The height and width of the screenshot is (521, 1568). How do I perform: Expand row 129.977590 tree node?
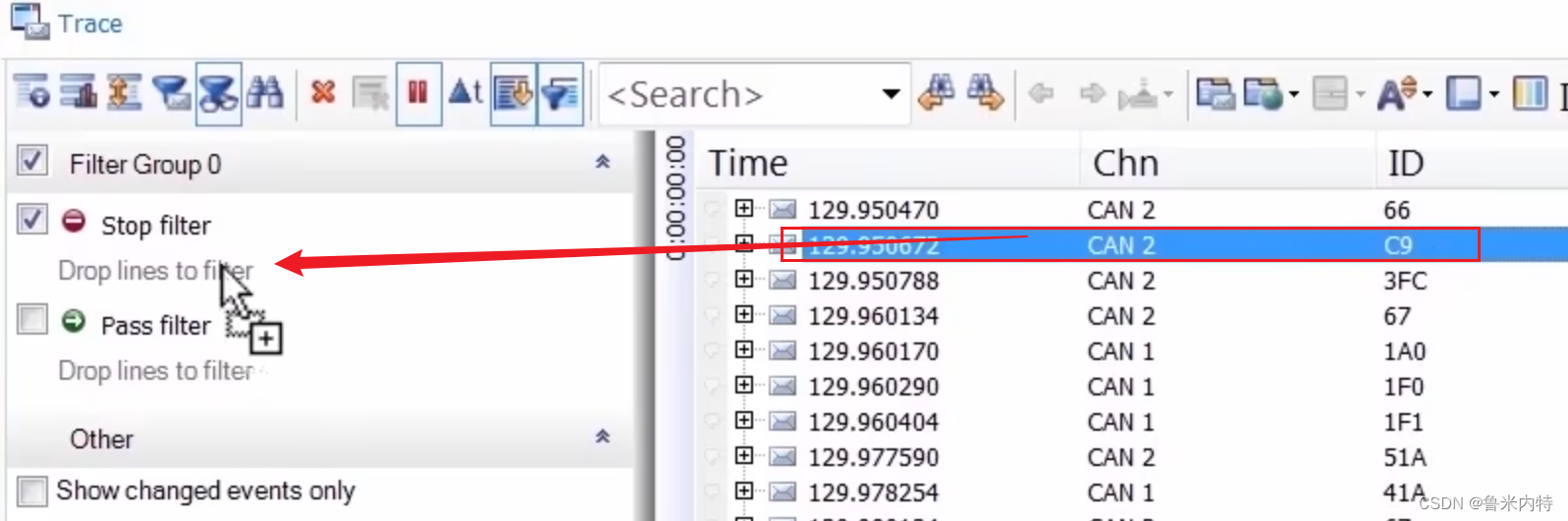click(x=744, y=455)
